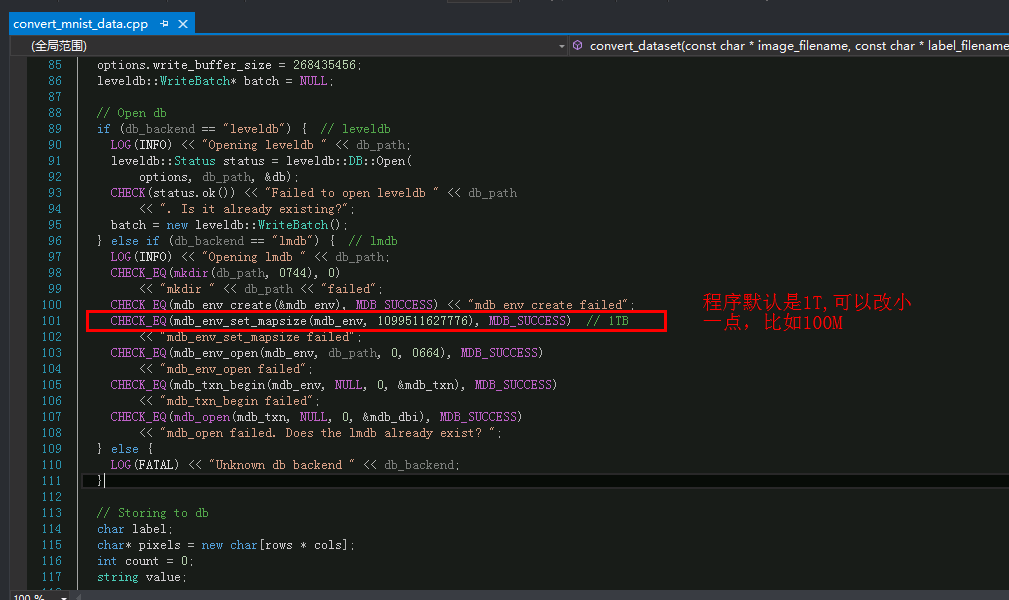Click line number 117 in the gutter
This screenshot has width=1009, height=600.
(x=54, y=577)
